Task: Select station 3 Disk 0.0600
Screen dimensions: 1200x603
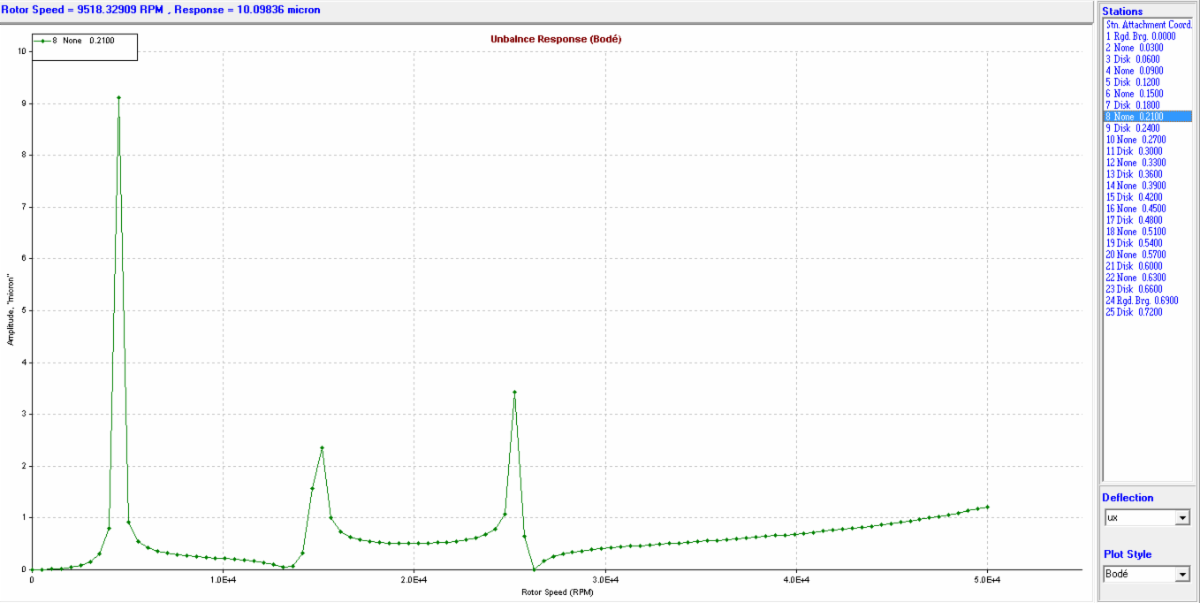Action: click(1134, 59)
